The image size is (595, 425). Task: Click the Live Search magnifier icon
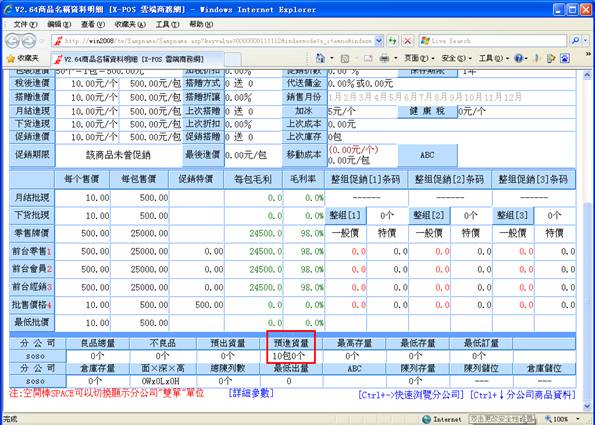coord(575,41)
